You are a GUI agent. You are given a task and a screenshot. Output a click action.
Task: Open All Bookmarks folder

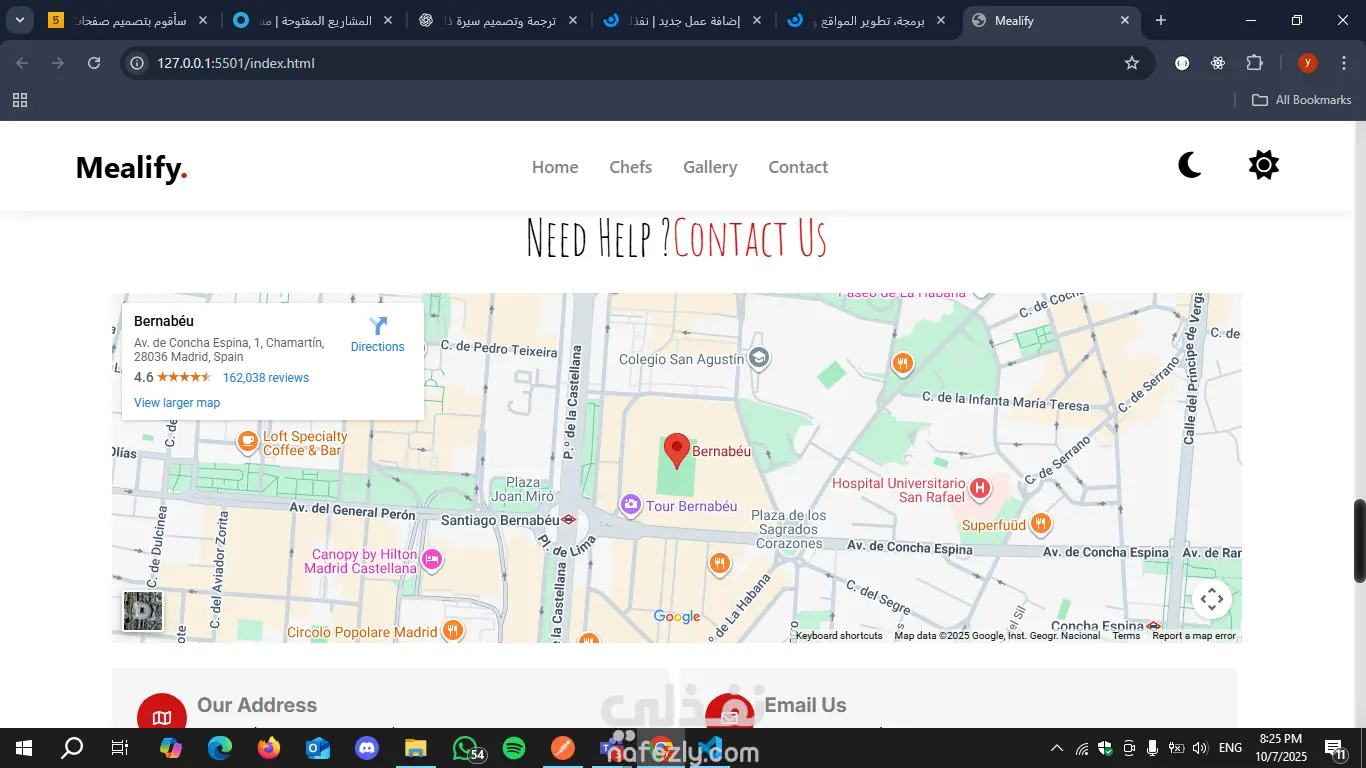click(x=1301, y=100)
